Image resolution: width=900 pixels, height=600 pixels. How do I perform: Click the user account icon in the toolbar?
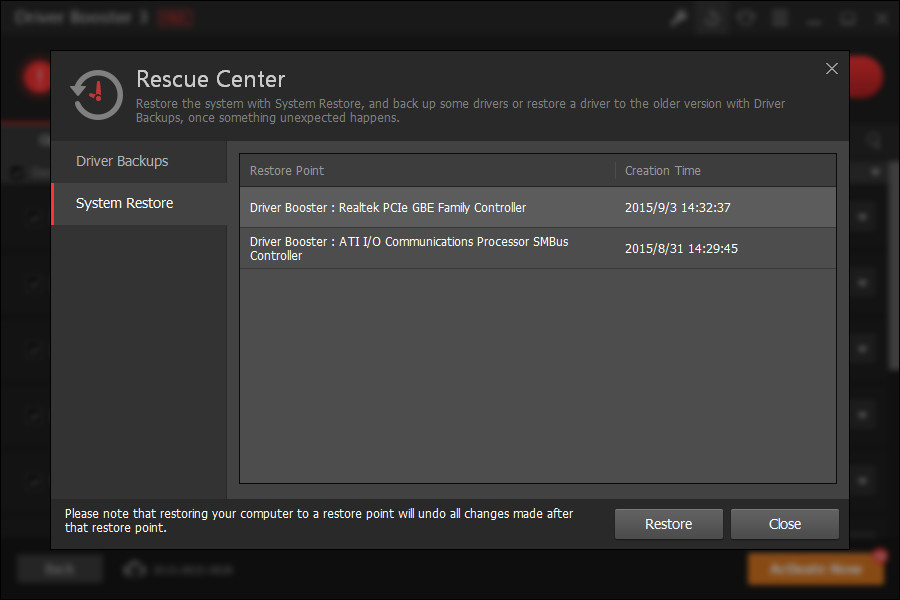(712, 17)
